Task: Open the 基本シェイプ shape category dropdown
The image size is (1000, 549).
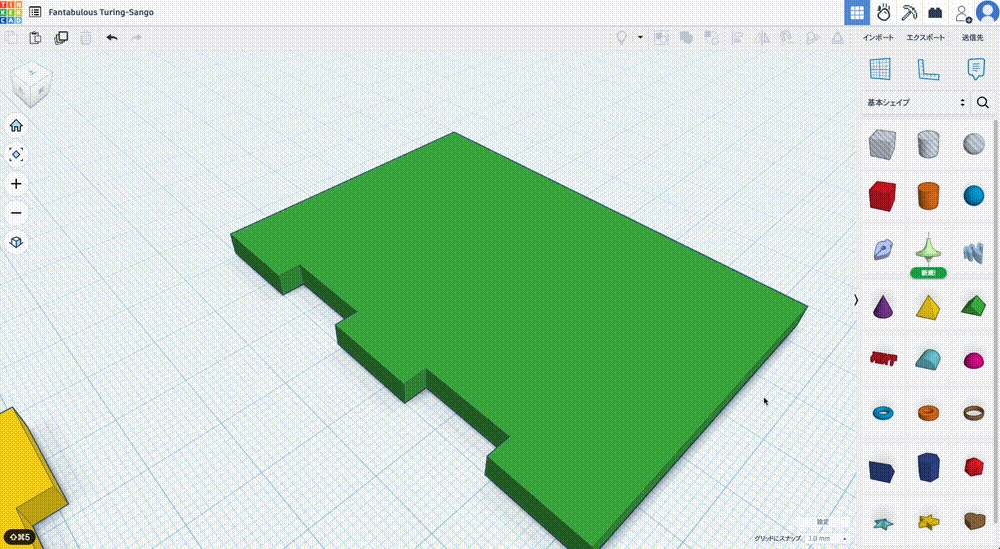Action: click(916, 102)
